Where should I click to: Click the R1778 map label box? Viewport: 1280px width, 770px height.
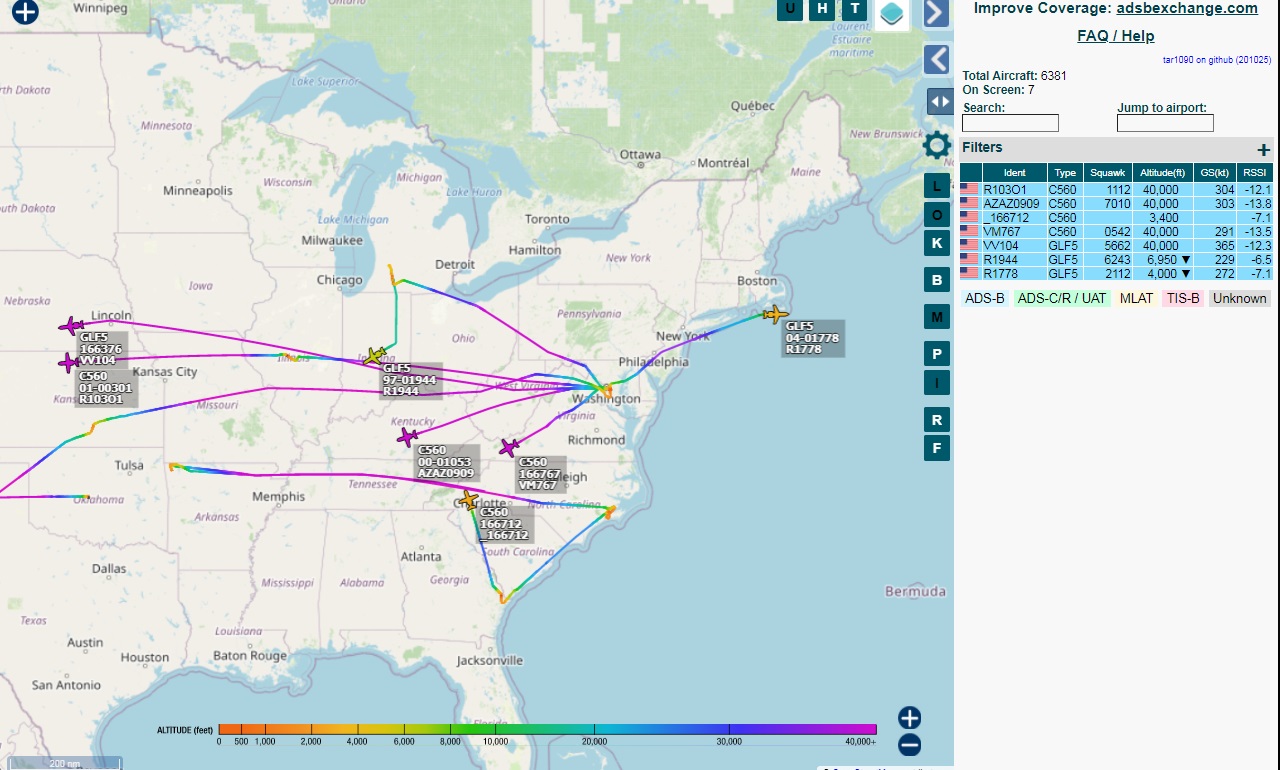pyautogui.click(x=813, y=338)
